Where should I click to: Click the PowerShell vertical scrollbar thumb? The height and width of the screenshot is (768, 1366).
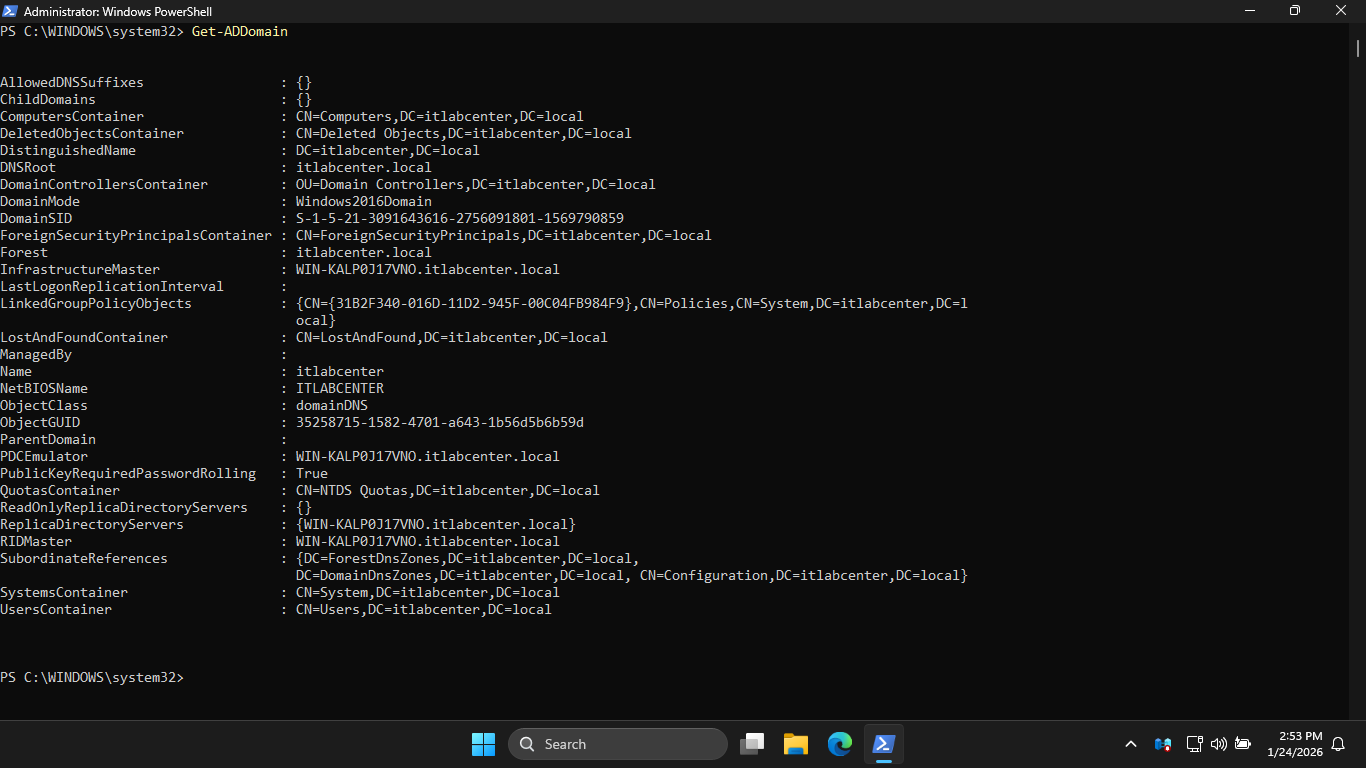[1358, 48]
